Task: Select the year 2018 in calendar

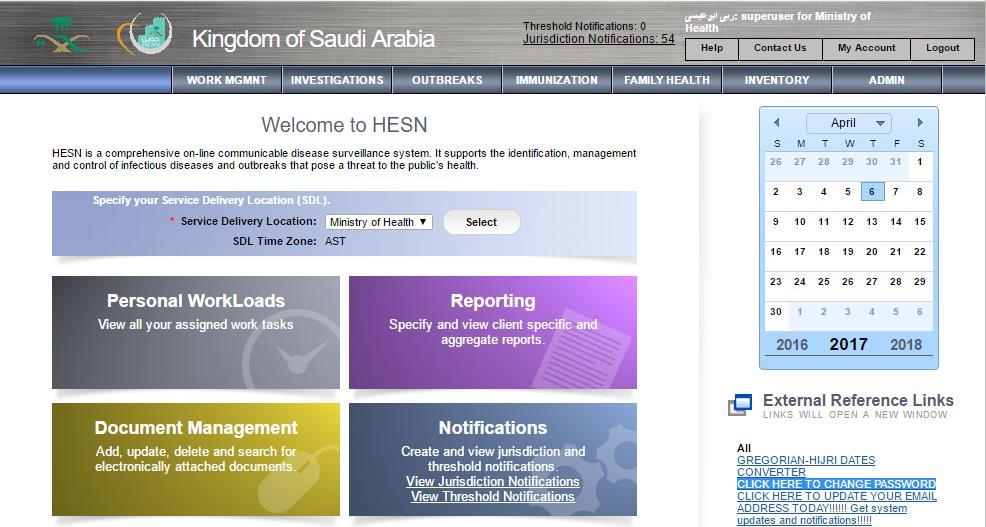Action: (x=906, y=345)
